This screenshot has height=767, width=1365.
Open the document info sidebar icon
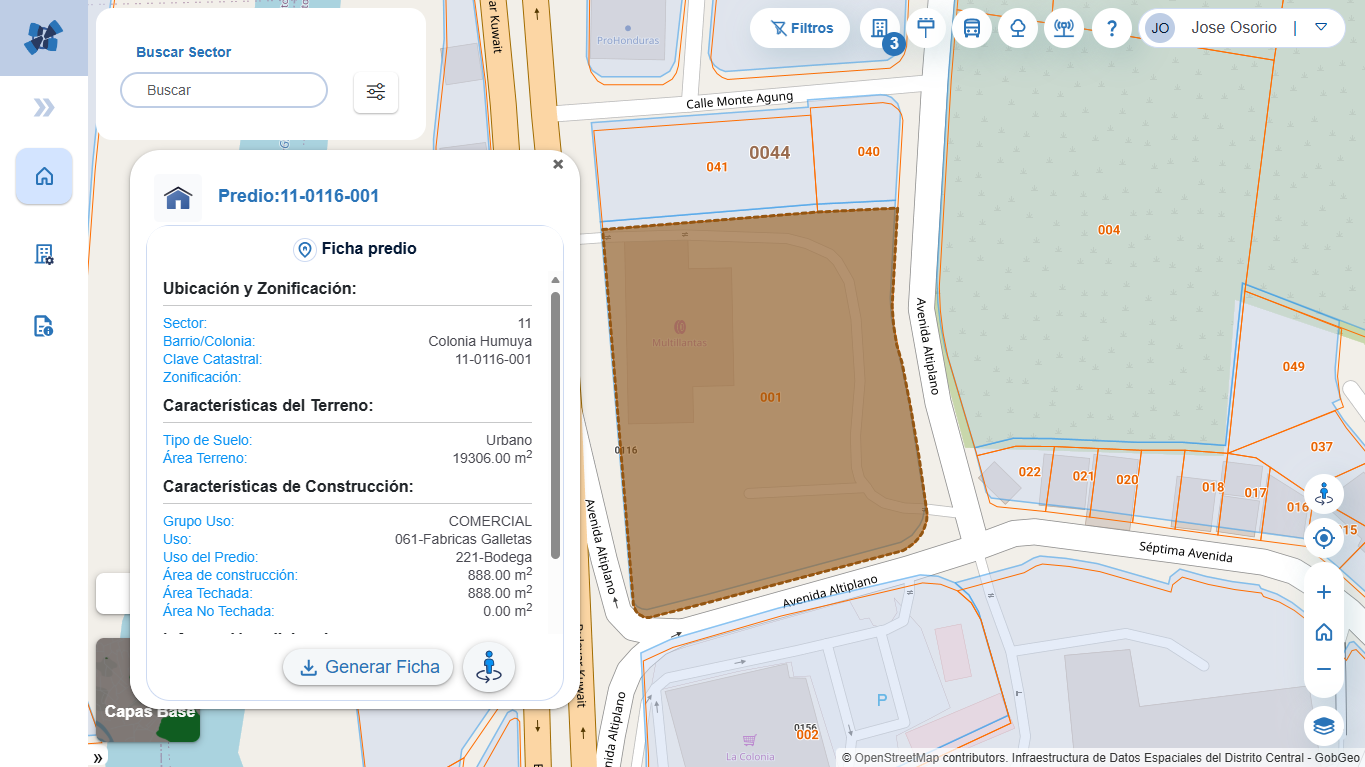[44, 326]
